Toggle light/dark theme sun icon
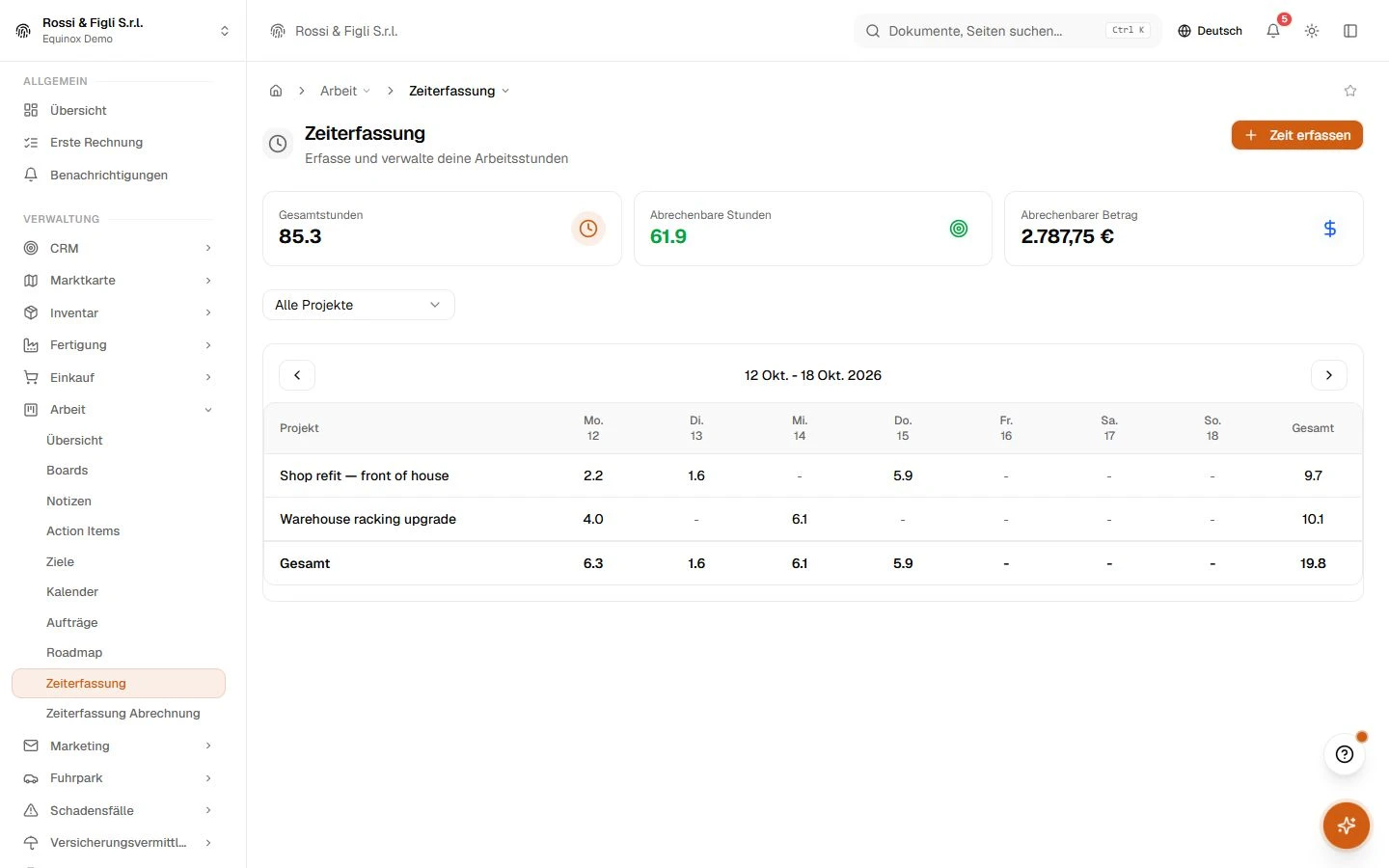Image resolution: width=1389 pixels, height=868 pixels. (1312, 31)
